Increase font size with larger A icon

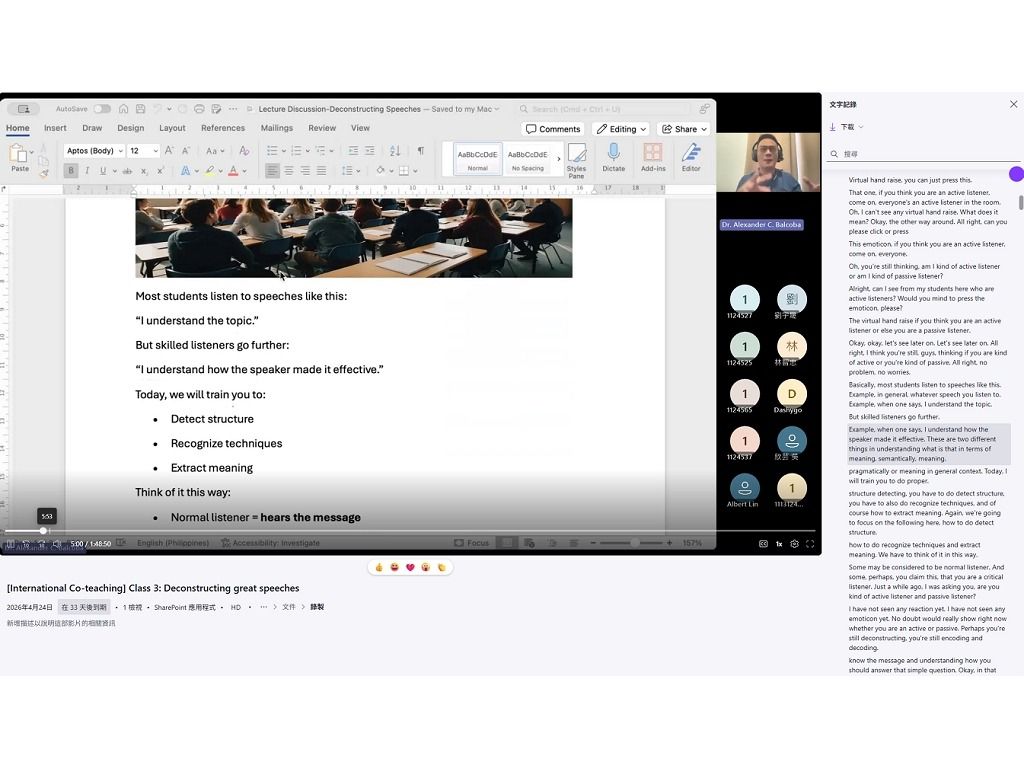169,151
